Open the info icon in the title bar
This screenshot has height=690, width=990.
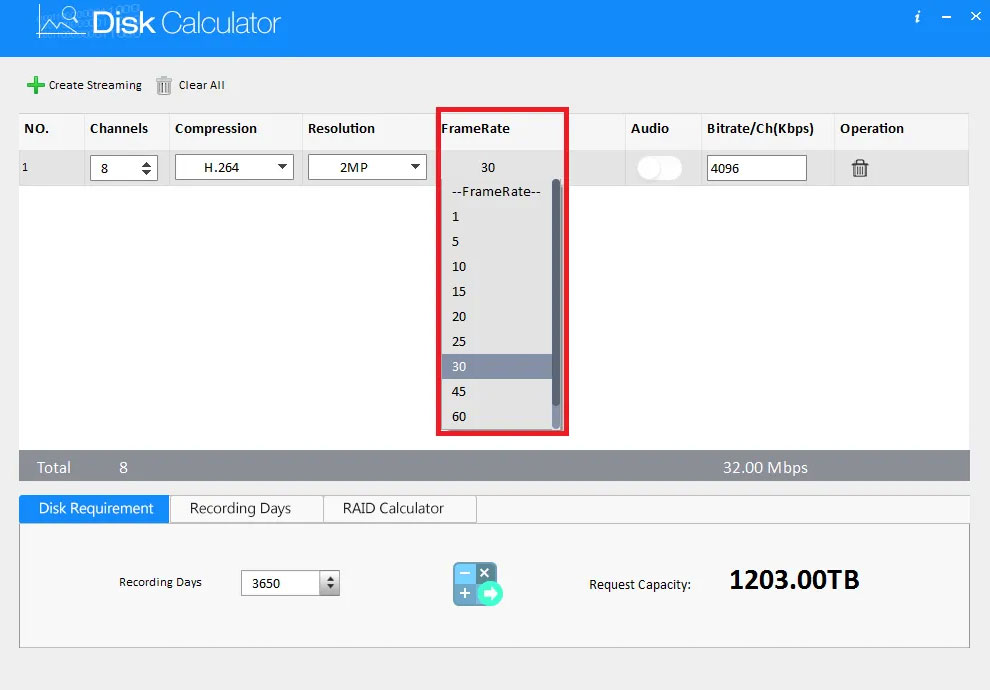coord(917,17)
